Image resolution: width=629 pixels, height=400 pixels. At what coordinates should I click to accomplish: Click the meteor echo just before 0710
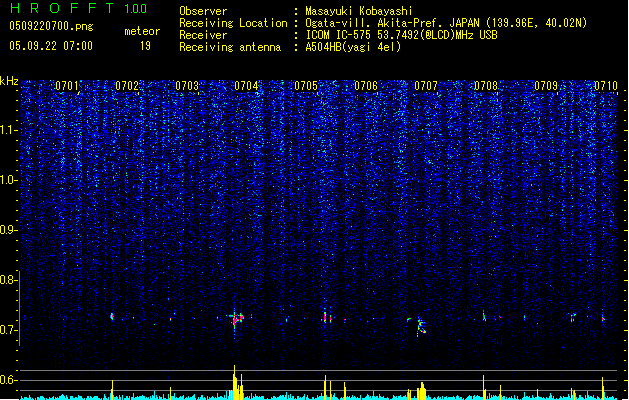pyautogui.click(x=603, y=318)
